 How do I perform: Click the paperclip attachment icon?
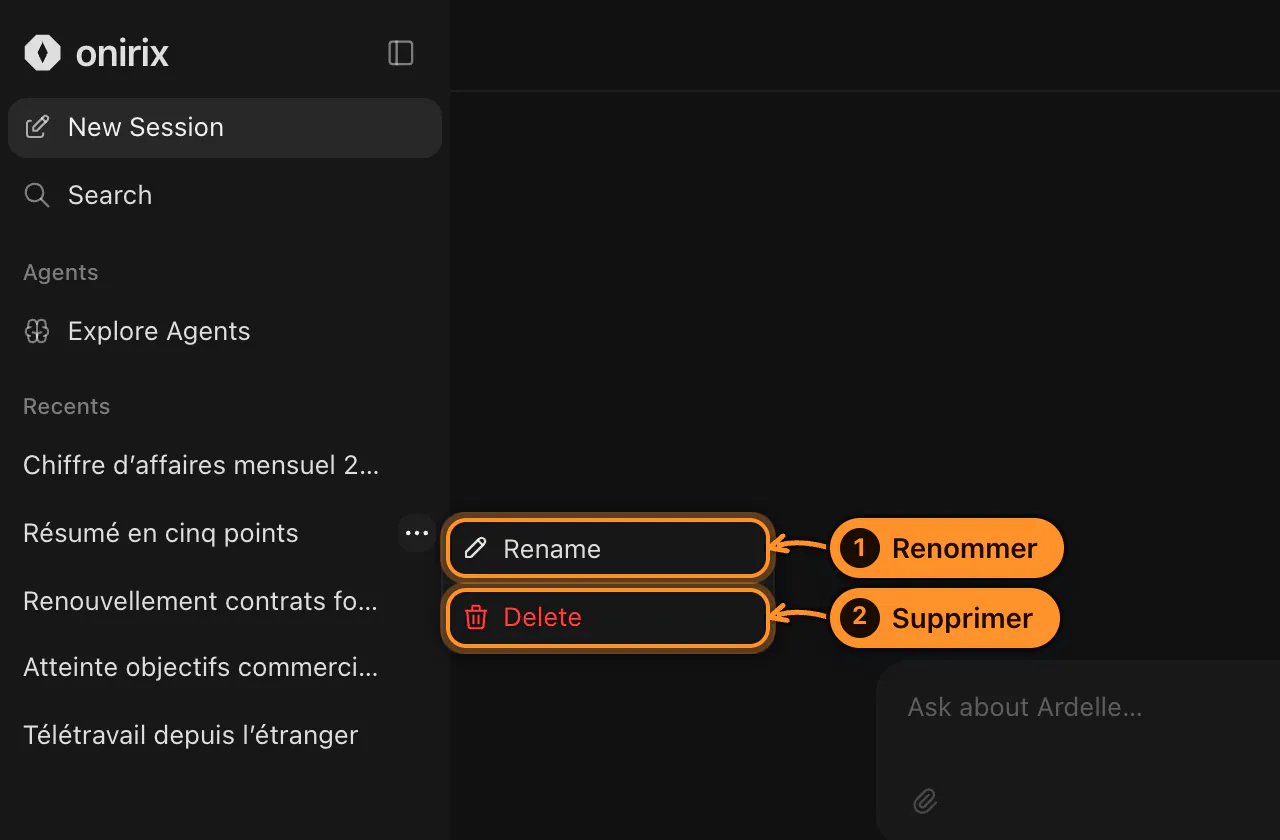click(926, 801)
